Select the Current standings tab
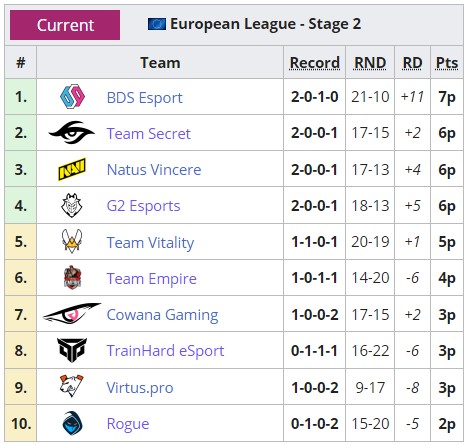 (x=65, y=25)
